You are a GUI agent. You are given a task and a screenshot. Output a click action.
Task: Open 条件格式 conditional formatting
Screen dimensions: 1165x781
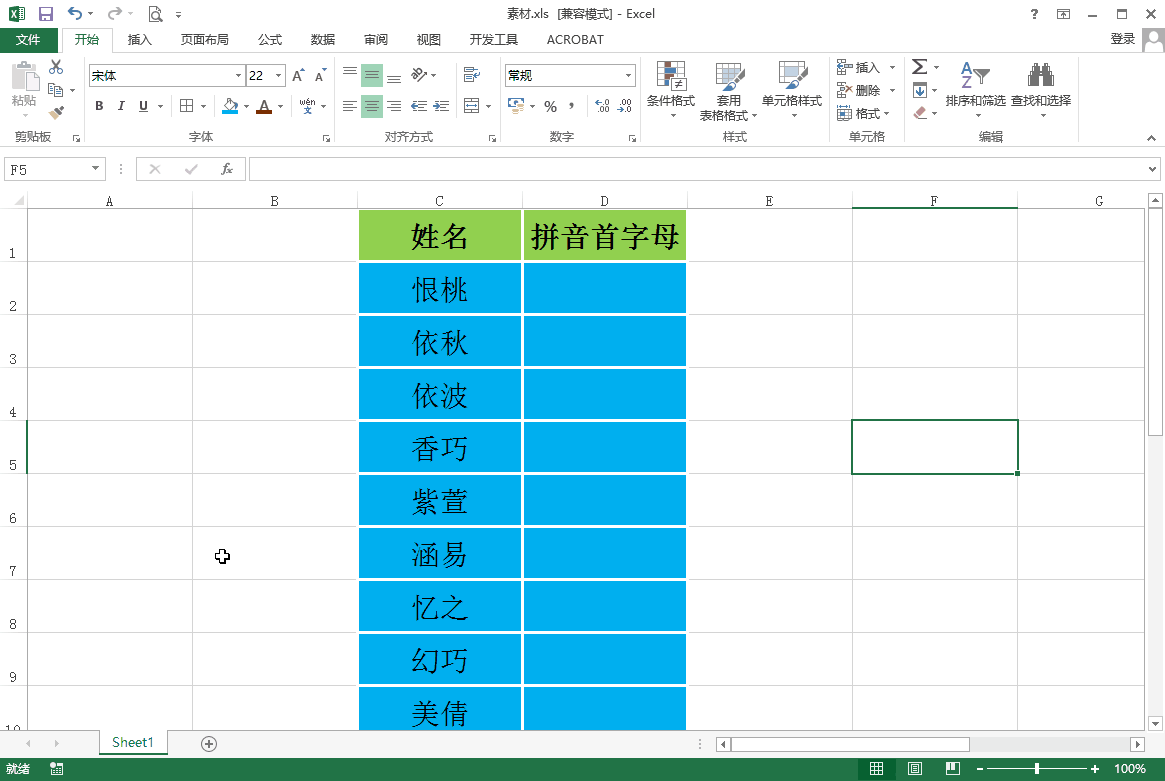pyautogui.click(x=671, y=89)
